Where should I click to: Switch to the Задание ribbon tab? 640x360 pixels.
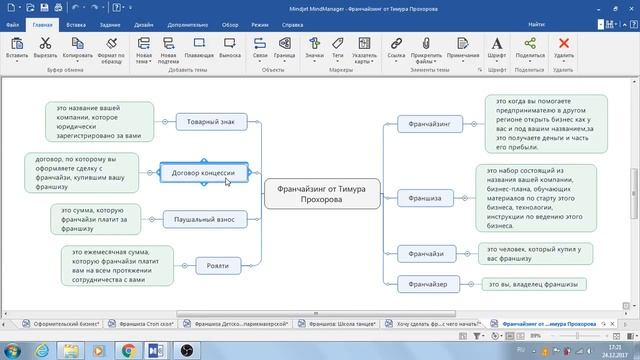coord(110,25)
